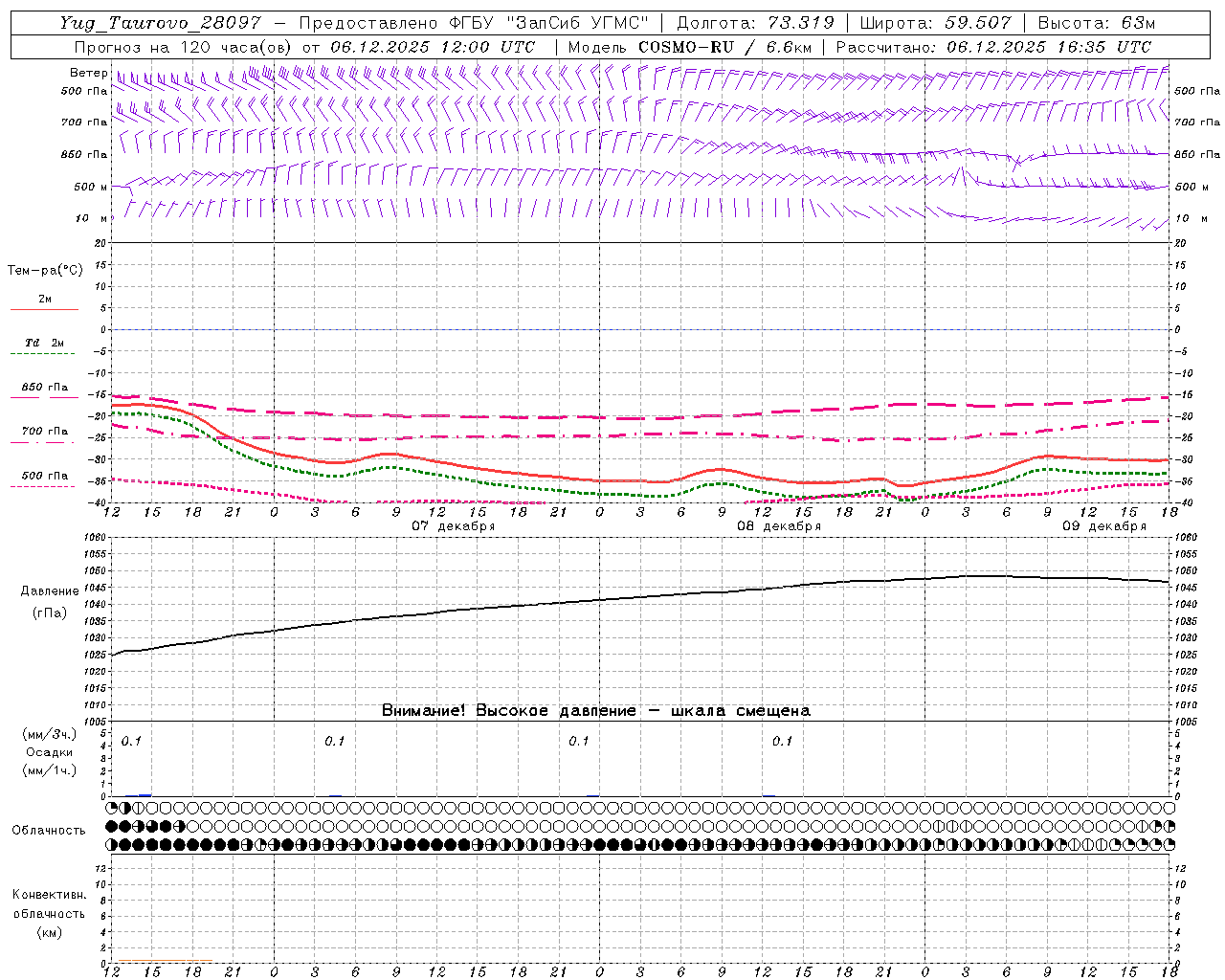This screenshot has width=1225, height=980.
Task: Click the Долгота: 73.319 header field
Action: tap(755, 24)
